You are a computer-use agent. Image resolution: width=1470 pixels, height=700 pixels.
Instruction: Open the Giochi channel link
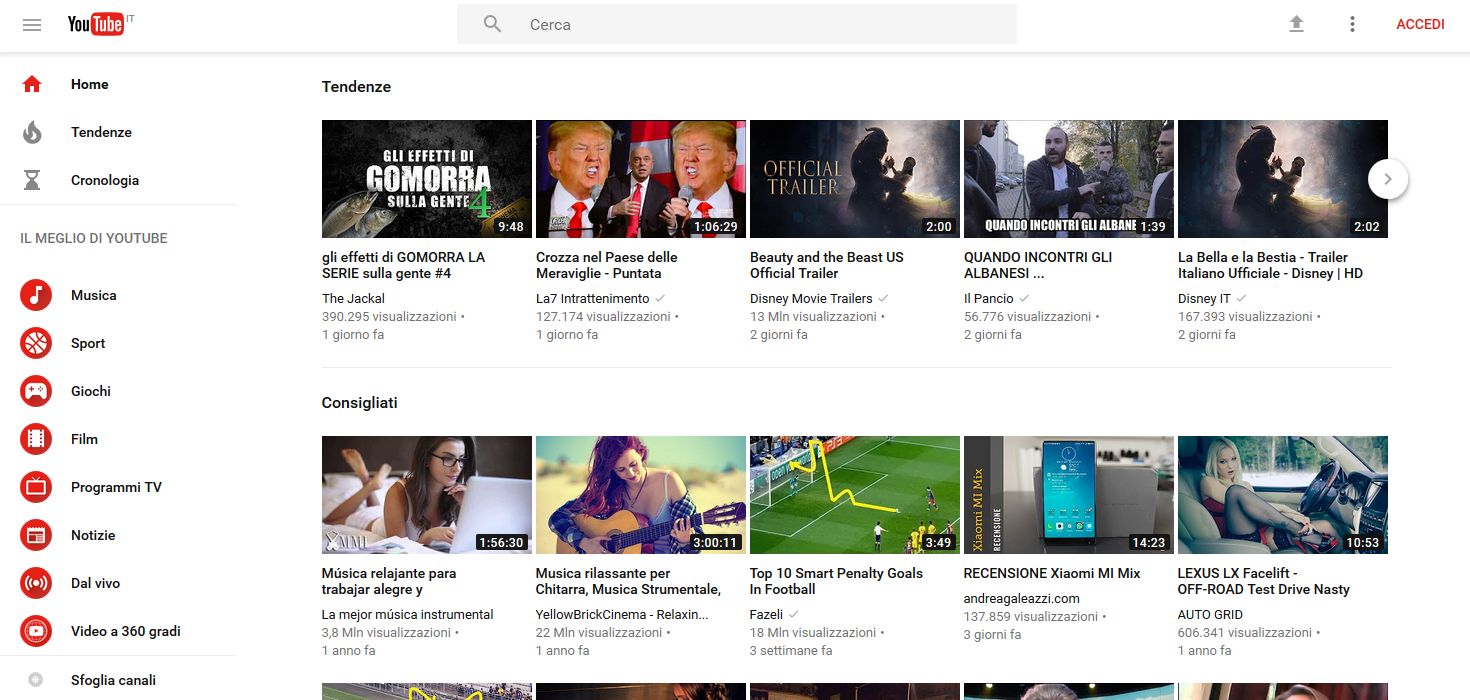click(91, 391)
